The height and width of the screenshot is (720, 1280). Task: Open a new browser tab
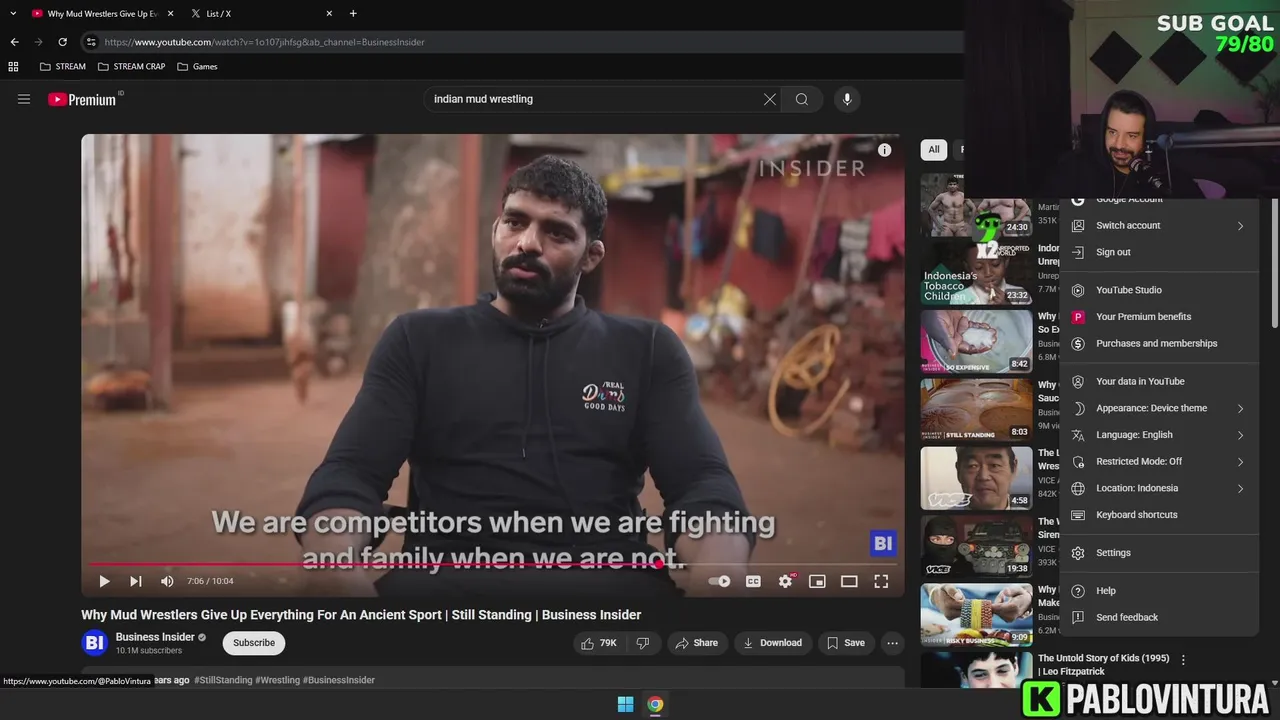353,14
